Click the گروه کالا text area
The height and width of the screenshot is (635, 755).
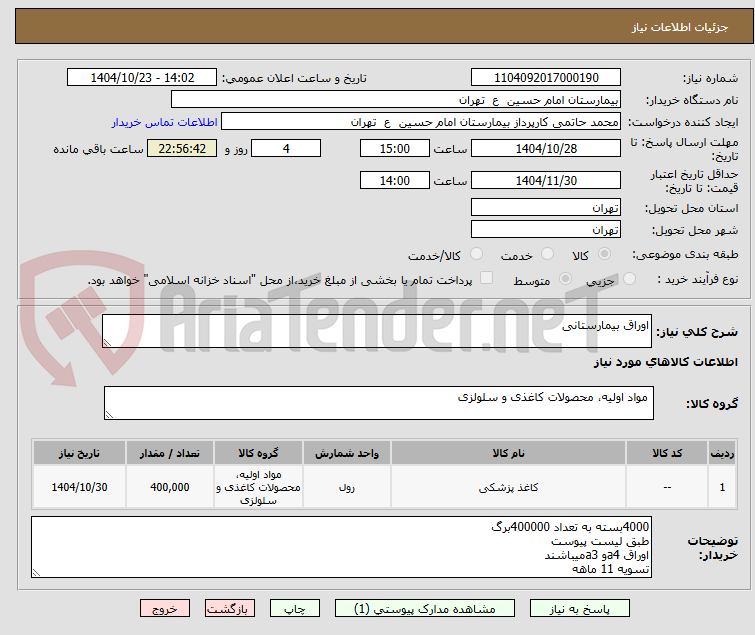tap(378, 403)
